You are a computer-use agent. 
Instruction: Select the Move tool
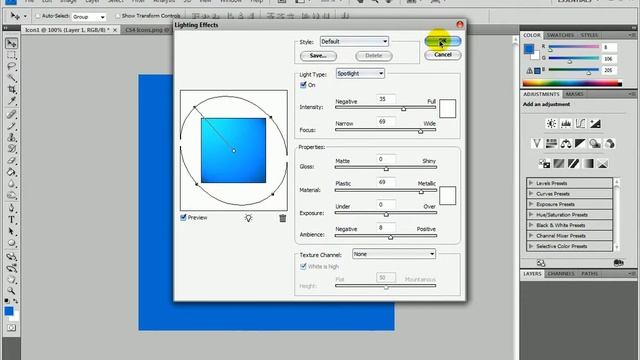[11, 43]
